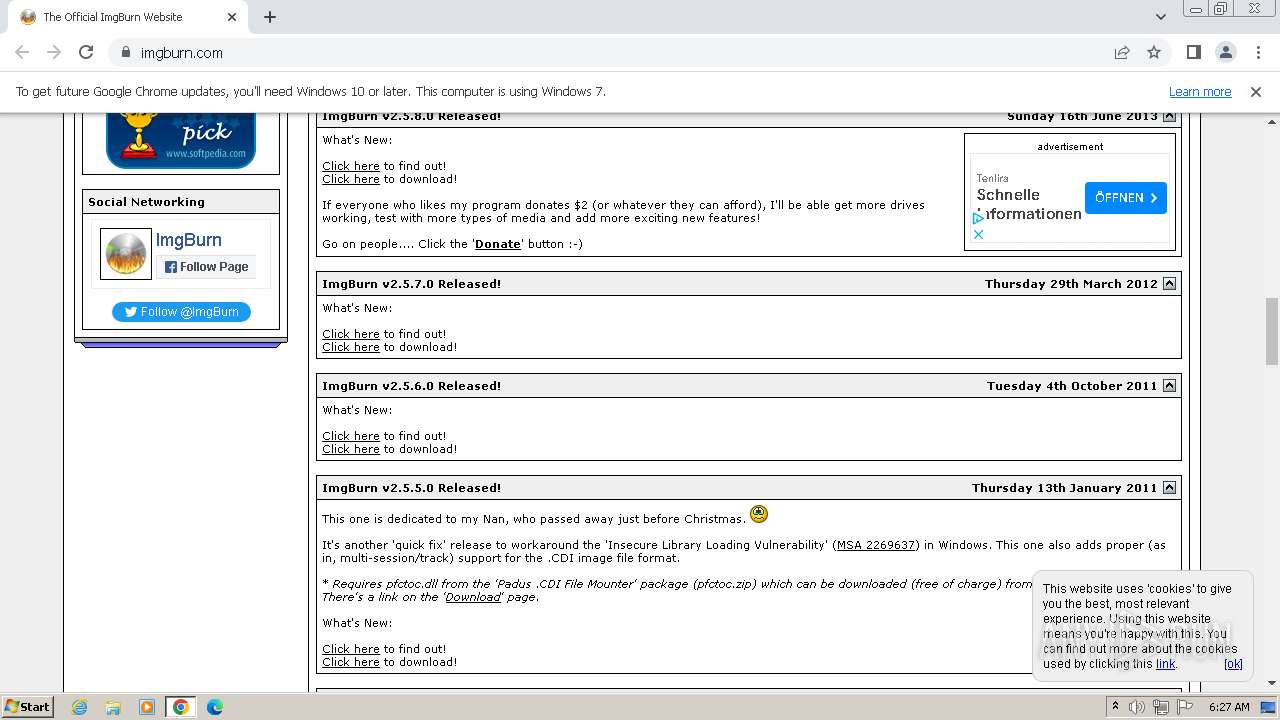Image resolution: width=1280 pixels, height=720 pixels.
Task: Open v2.5.6.0 'Click here to download' link
Action: tap(351, 449)
